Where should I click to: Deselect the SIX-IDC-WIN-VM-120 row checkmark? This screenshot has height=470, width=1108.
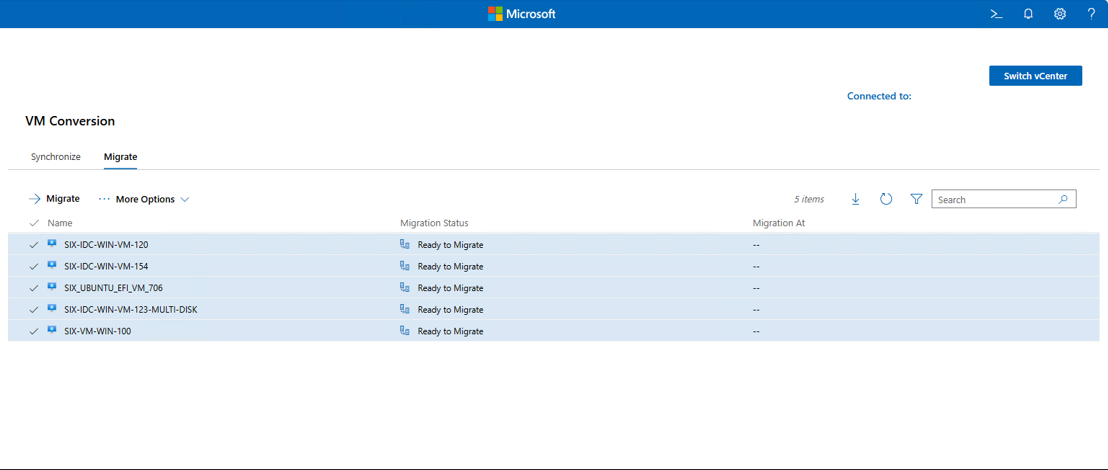click(x=34, y=245)
